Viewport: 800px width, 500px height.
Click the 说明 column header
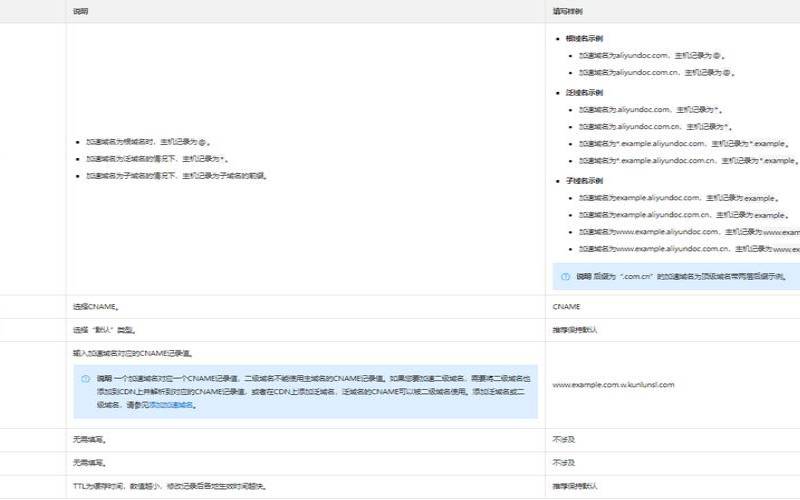coord(81,11)
